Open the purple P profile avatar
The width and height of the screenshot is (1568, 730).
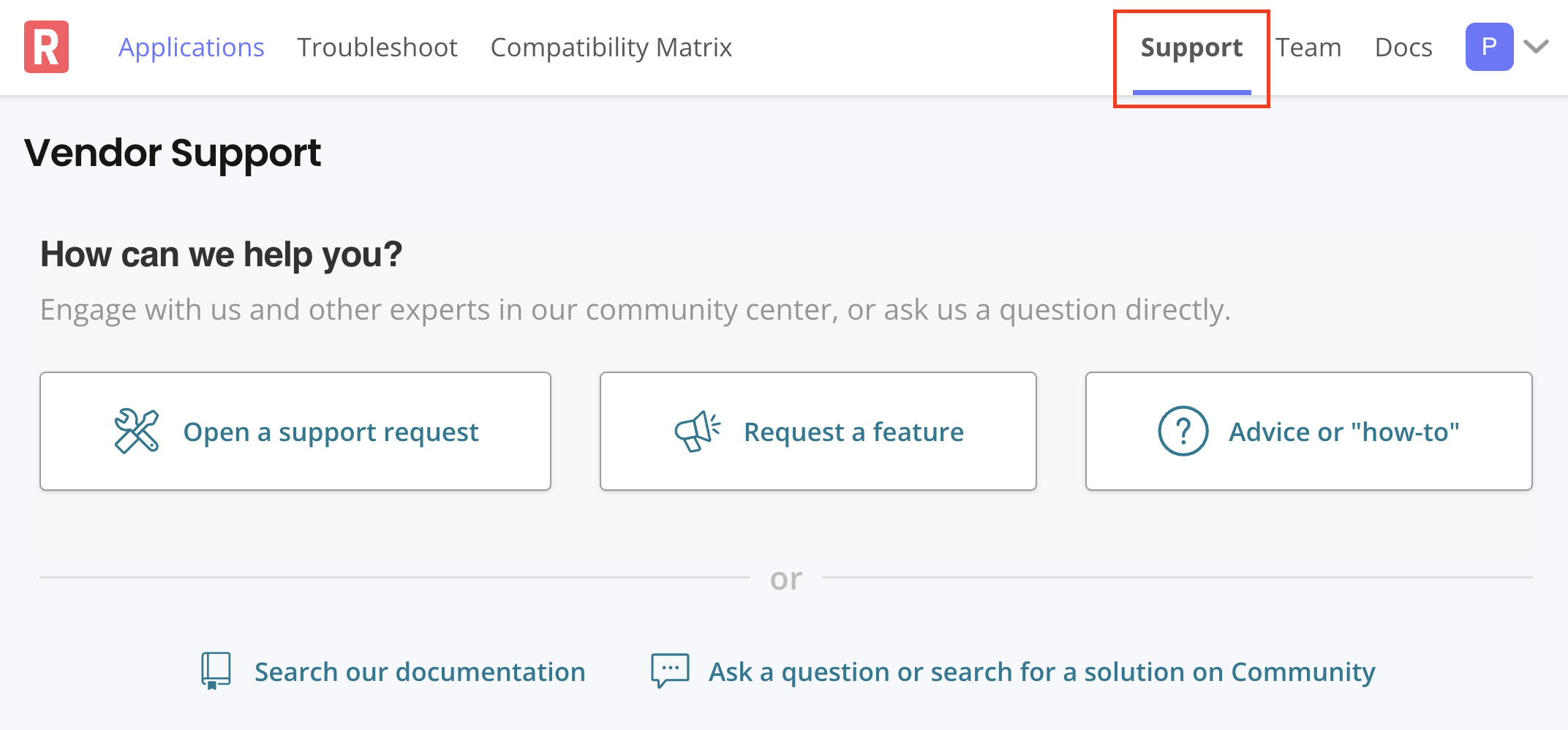pos(1489,47)
